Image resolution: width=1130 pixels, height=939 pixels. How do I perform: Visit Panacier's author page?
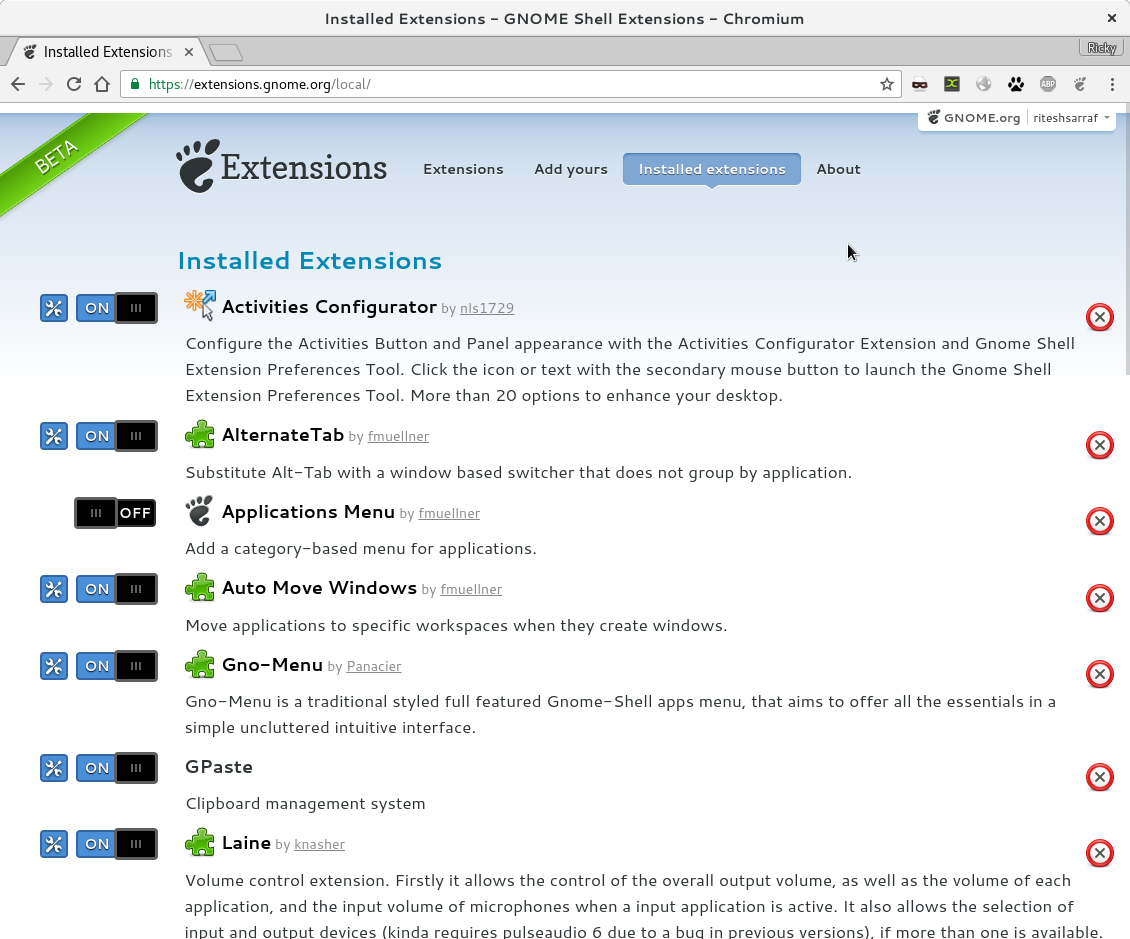(x=374, y=667)
